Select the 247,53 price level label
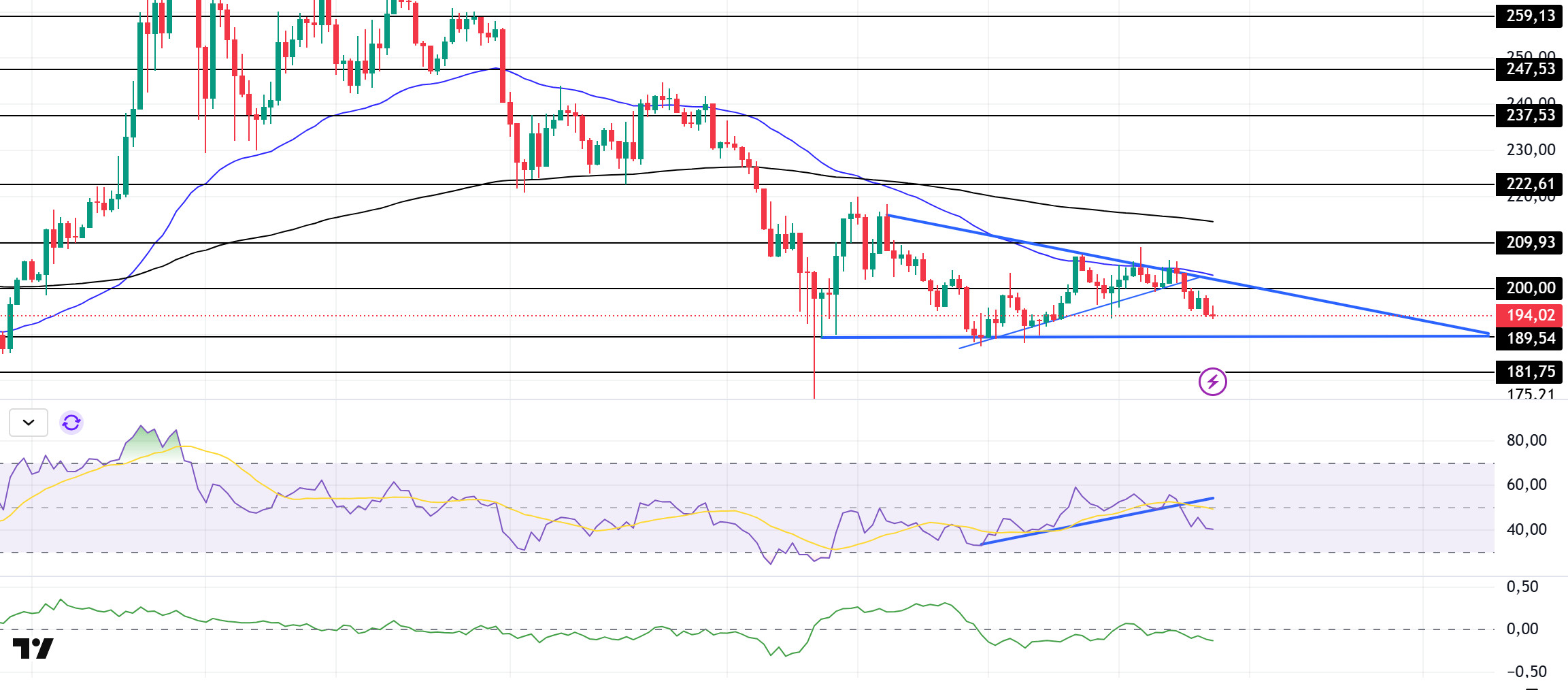Image resolution: width=1568 pixels, height=690 pixels. tap(1529, 69)
